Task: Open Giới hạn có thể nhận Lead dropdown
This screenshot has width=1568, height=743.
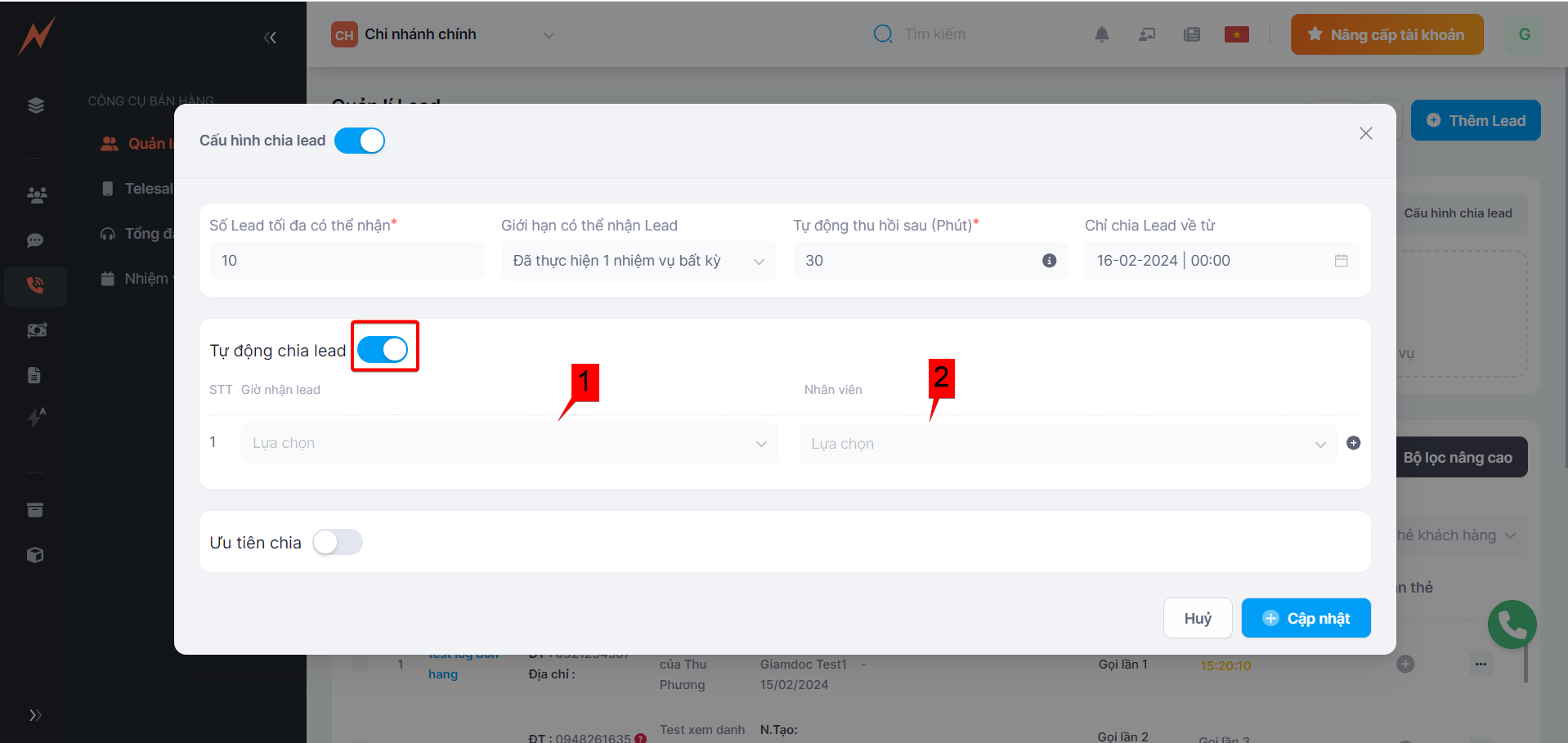Action: click(x=638, y=261)
